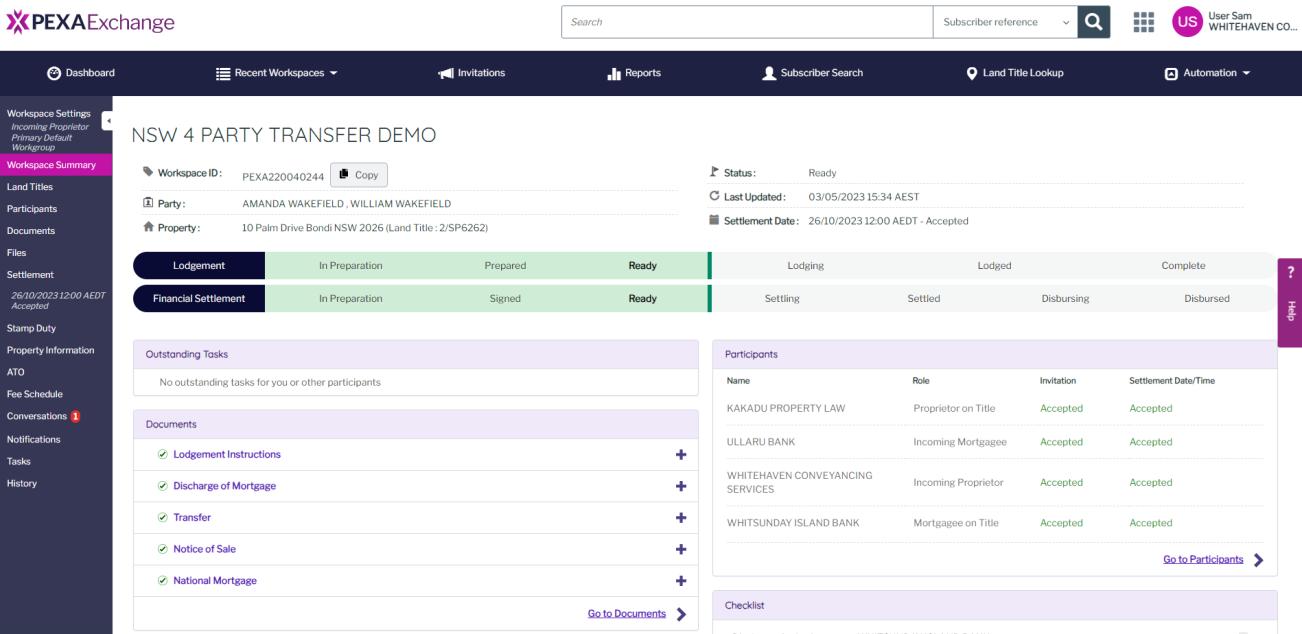Open Settlement in the sidebar
This screenshot has height=634, width=1302.
tap(30, 275)
